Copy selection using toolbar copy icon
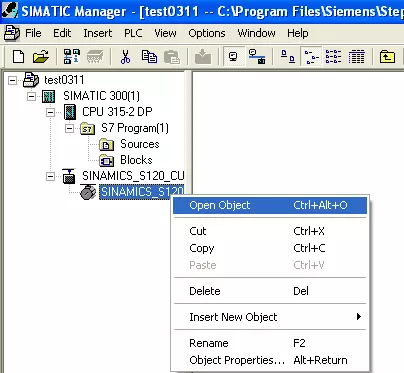 pyautogui.click(x=149, y=56)
